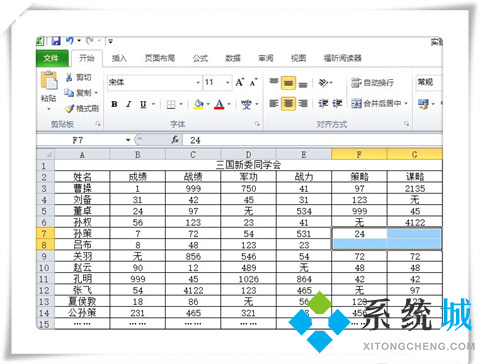Image resolution: width=480 pixels, height=364 pixels.
Task: Open the font size 11 dropdown
Action: [x=228, y=82]
